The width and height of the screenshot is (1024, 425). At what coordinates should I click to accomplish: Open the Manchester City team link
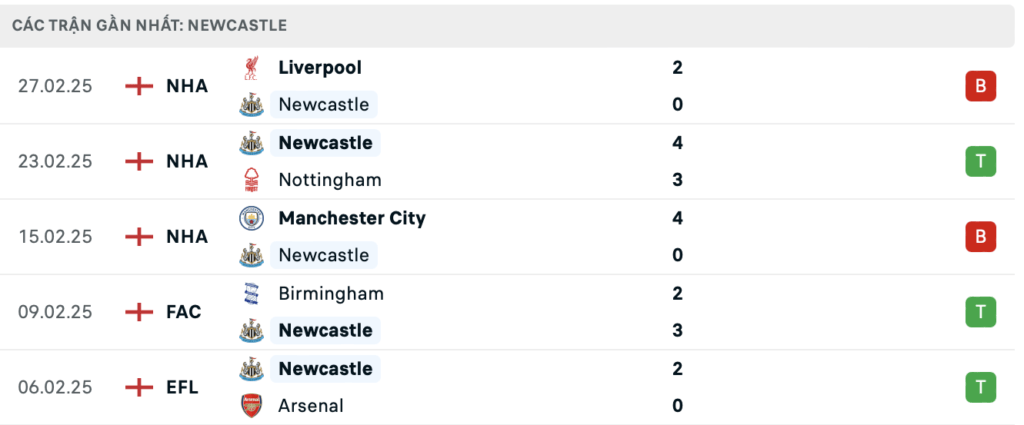[352, 218]
